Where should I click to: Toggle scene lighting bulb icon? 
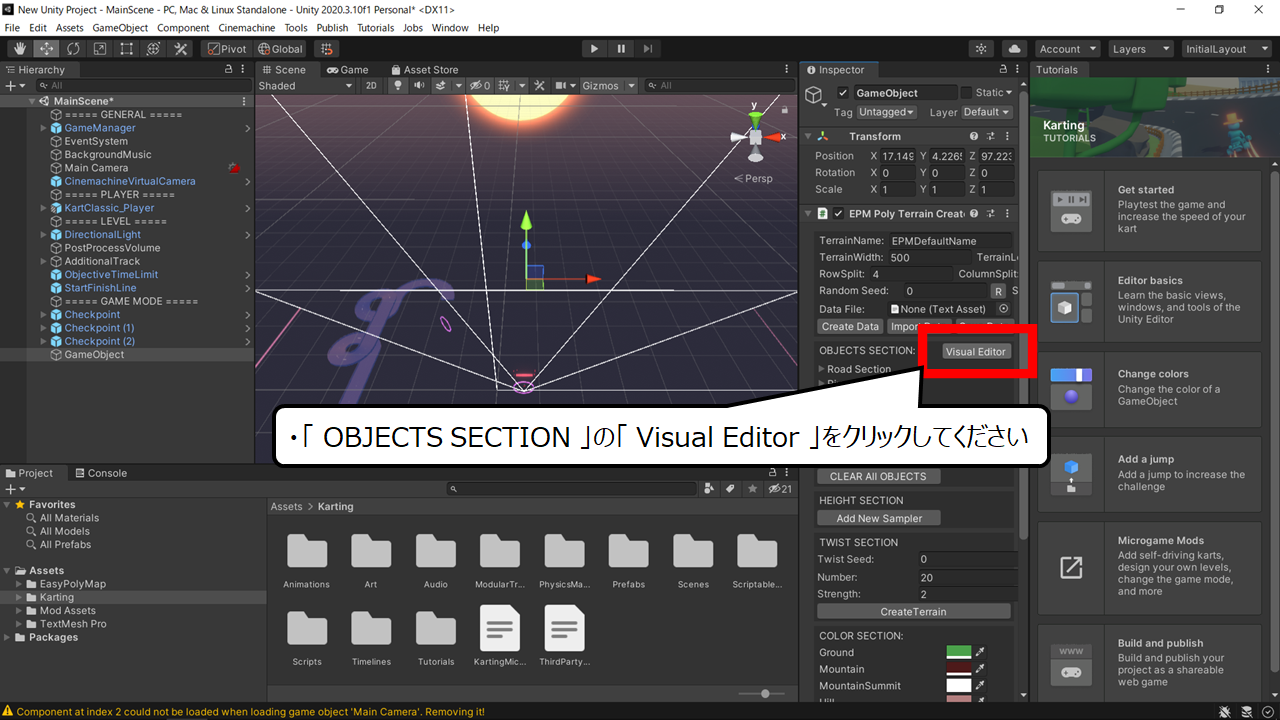397,86
